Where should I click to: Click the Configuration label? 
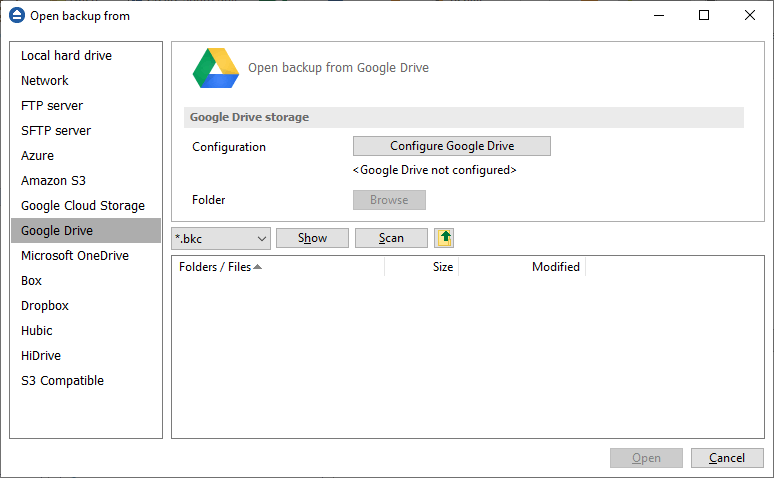pos(229,147)
